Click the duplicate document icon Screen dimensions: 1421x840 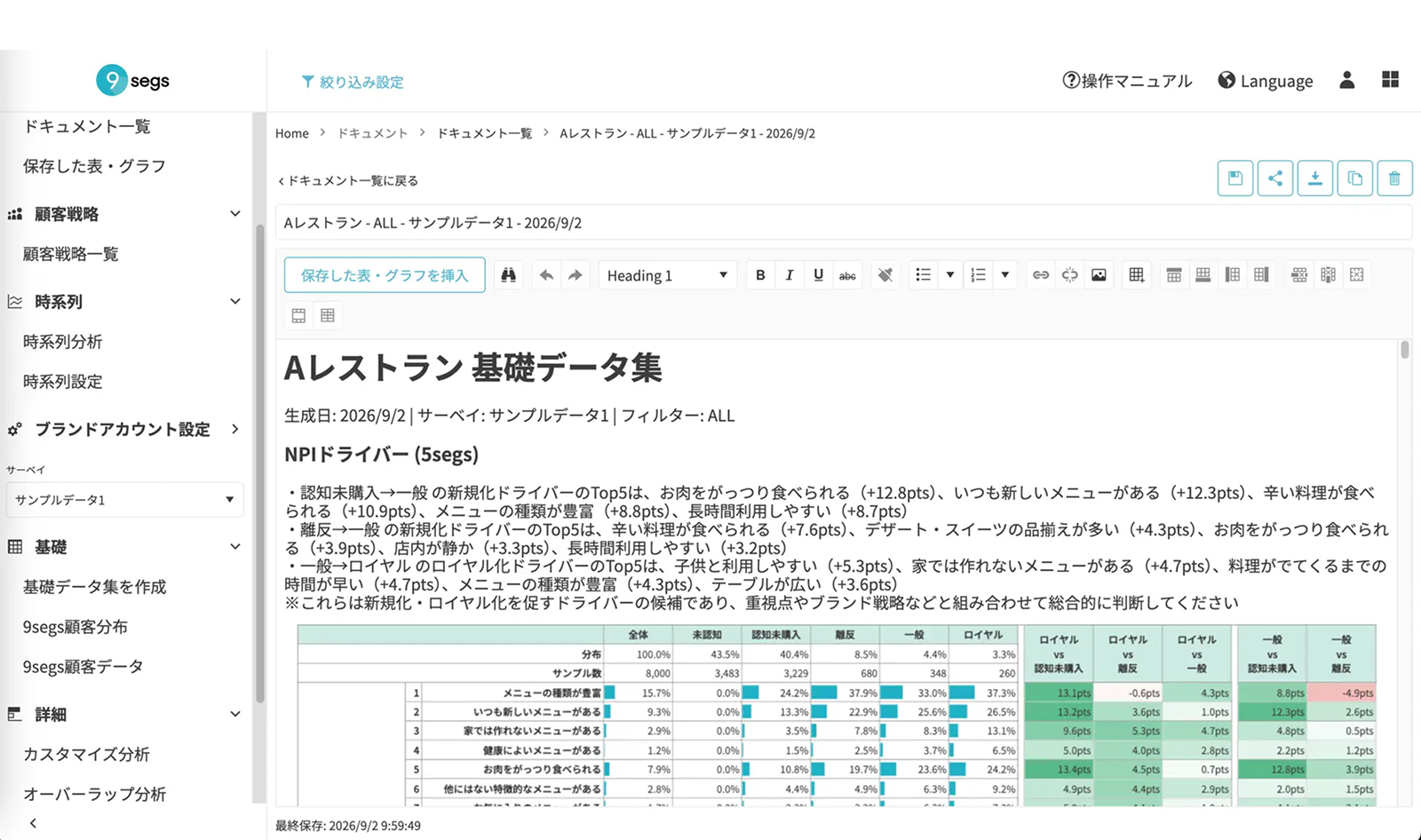pos(1354,178)
